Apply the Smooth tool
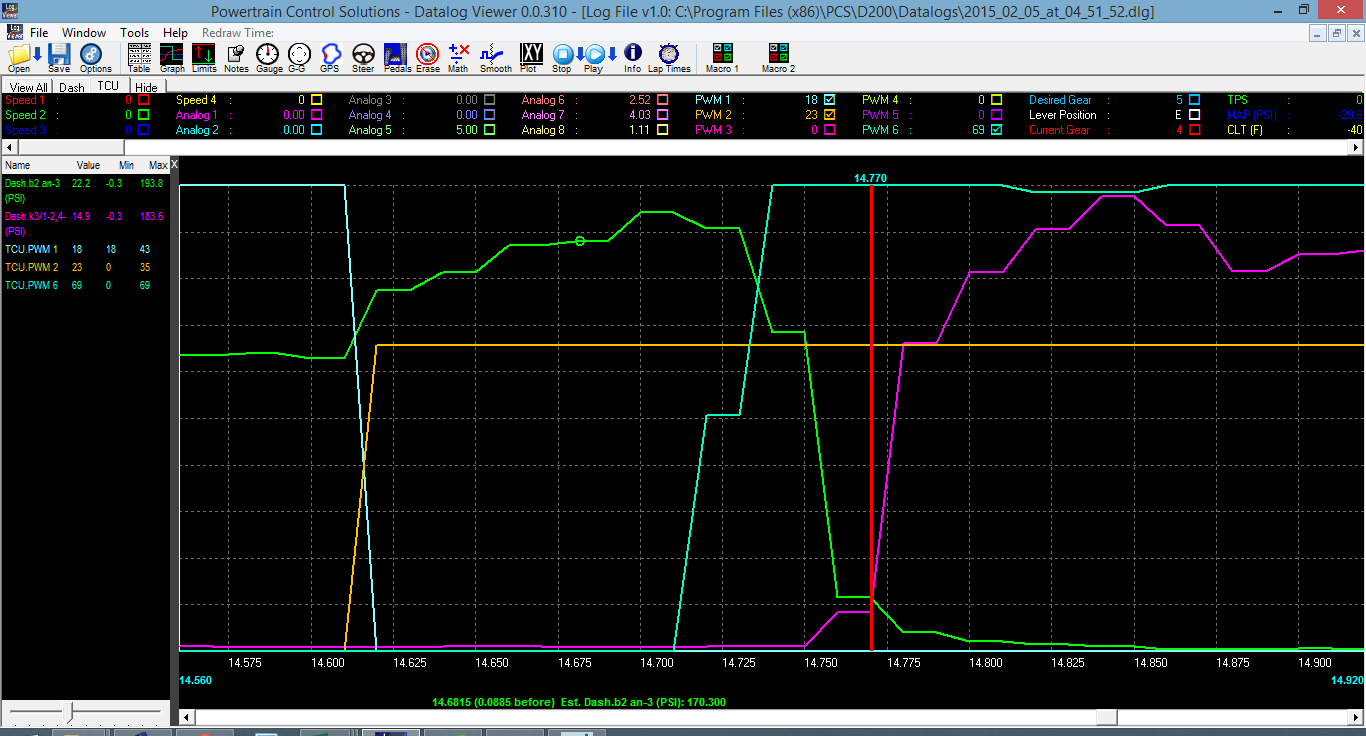Viewport: 1366px width, 736px height. 495,56
